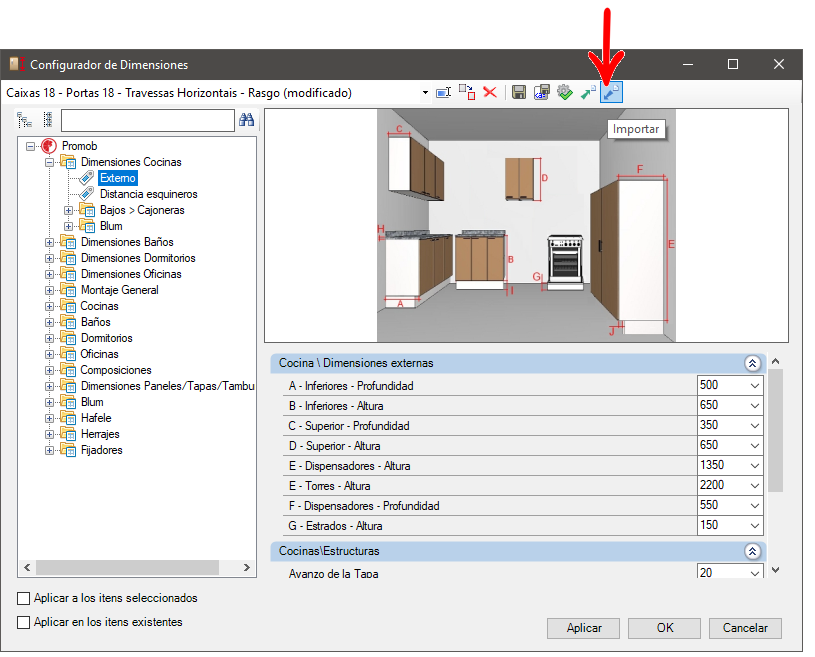The width and height of the screenshot is (815, 657).
Task: Open the A - Inferiores Profundidad dropdown
Action: (755, 386)
